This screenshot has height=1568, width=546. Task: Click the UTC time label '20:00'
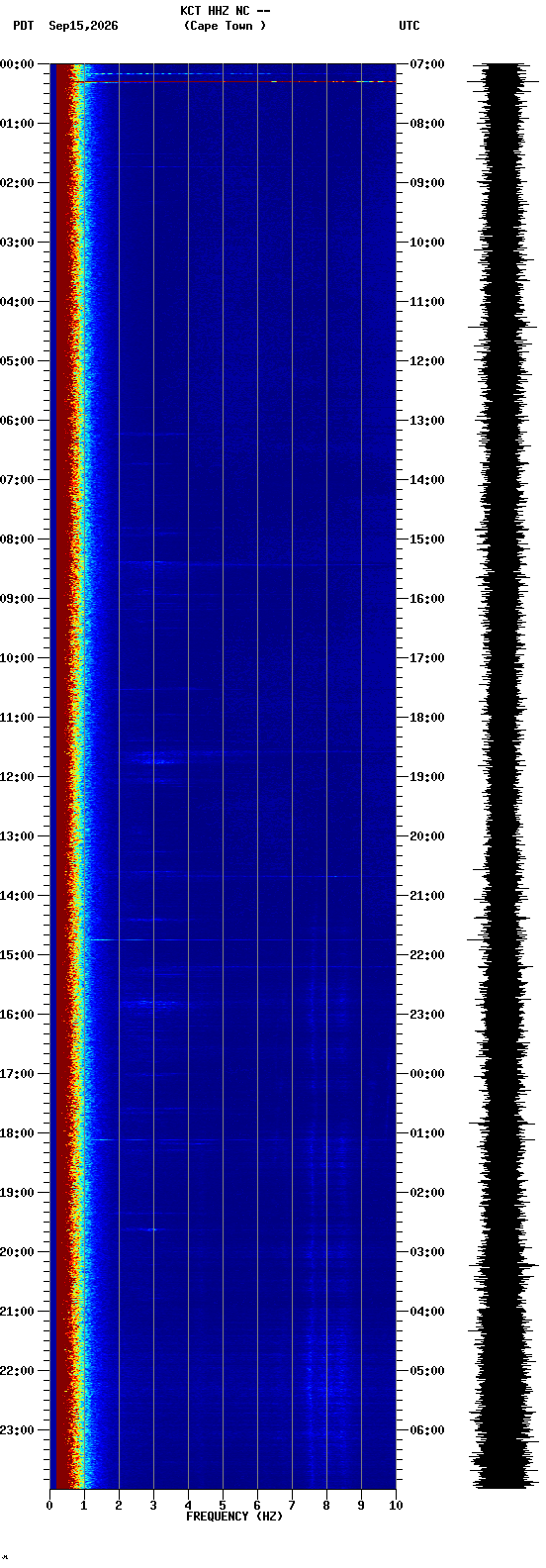click(427, 836)
